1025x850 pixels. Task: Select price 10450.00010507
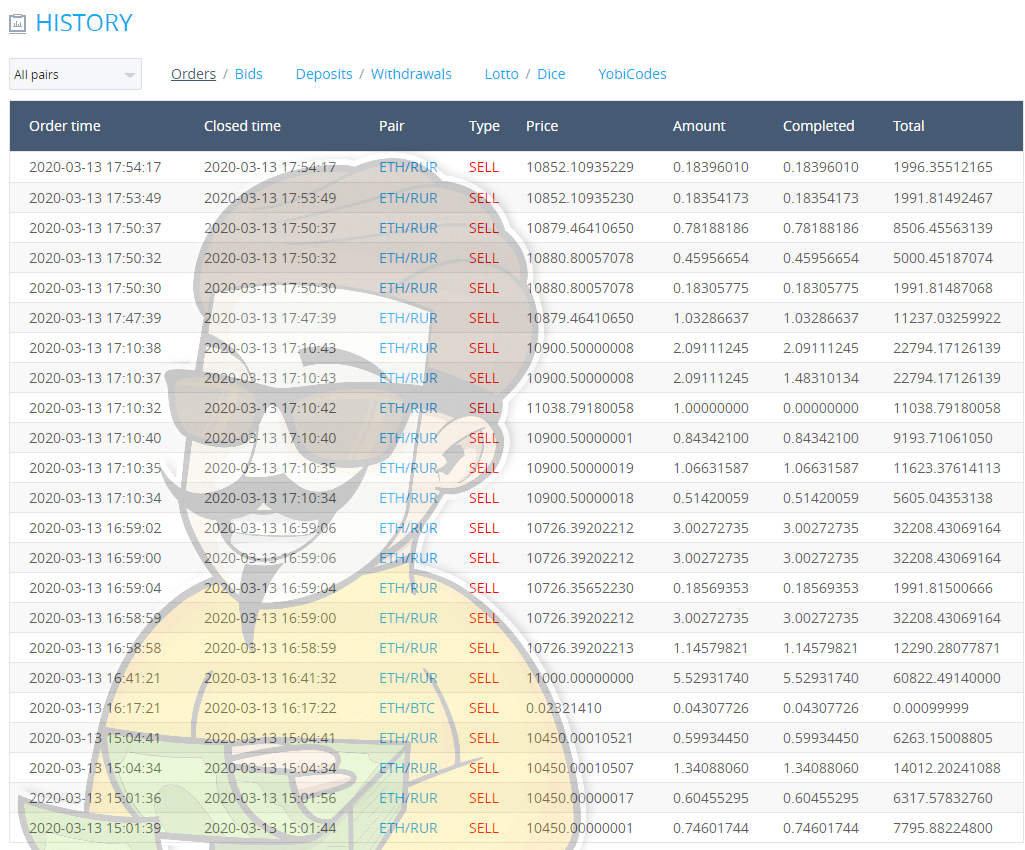coord(580,768)
